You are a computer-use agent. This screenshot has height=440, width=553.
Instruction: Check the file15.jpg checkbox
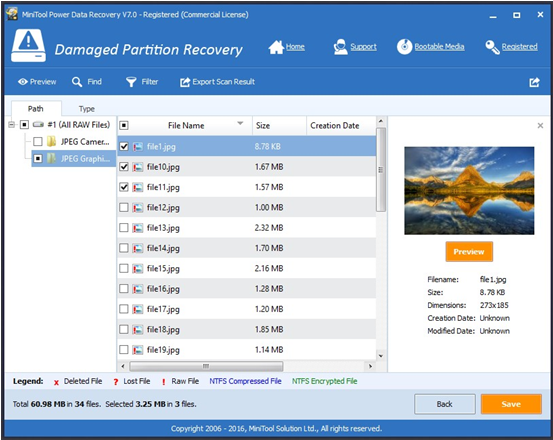click(124, 268)
